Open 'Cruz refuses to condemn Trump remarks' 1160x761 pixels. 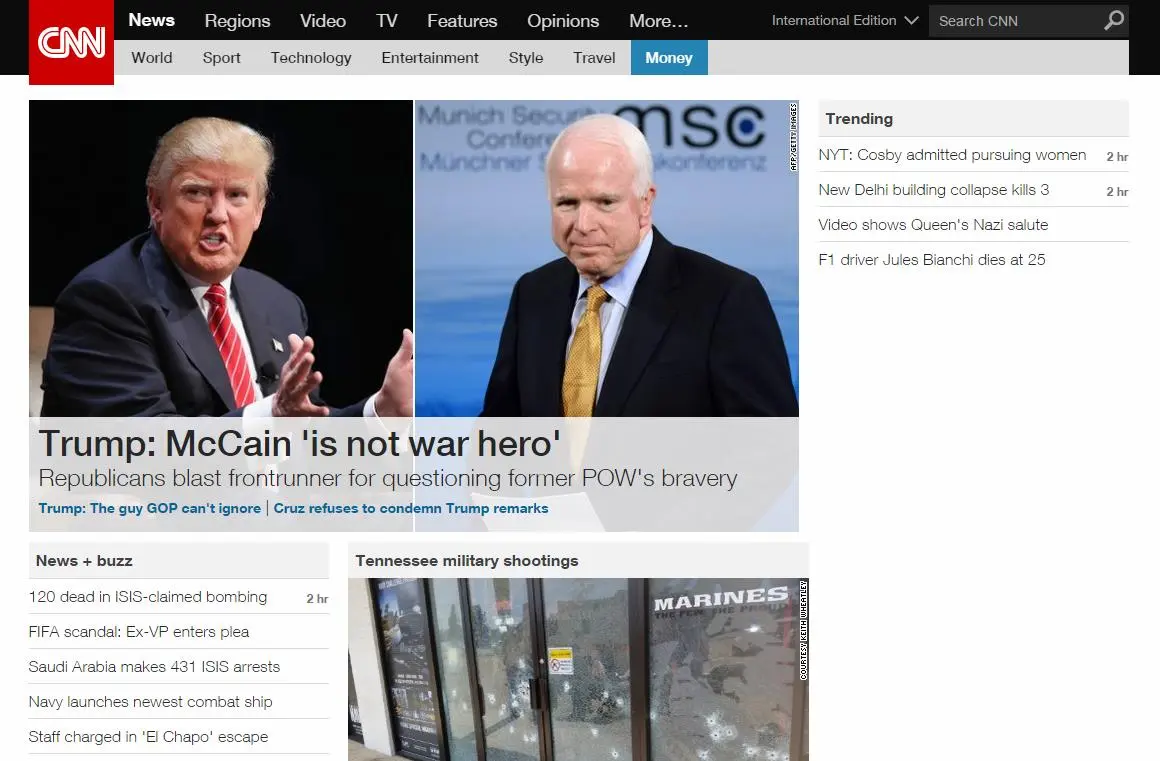pyautogui.click(x=410, y=508)
